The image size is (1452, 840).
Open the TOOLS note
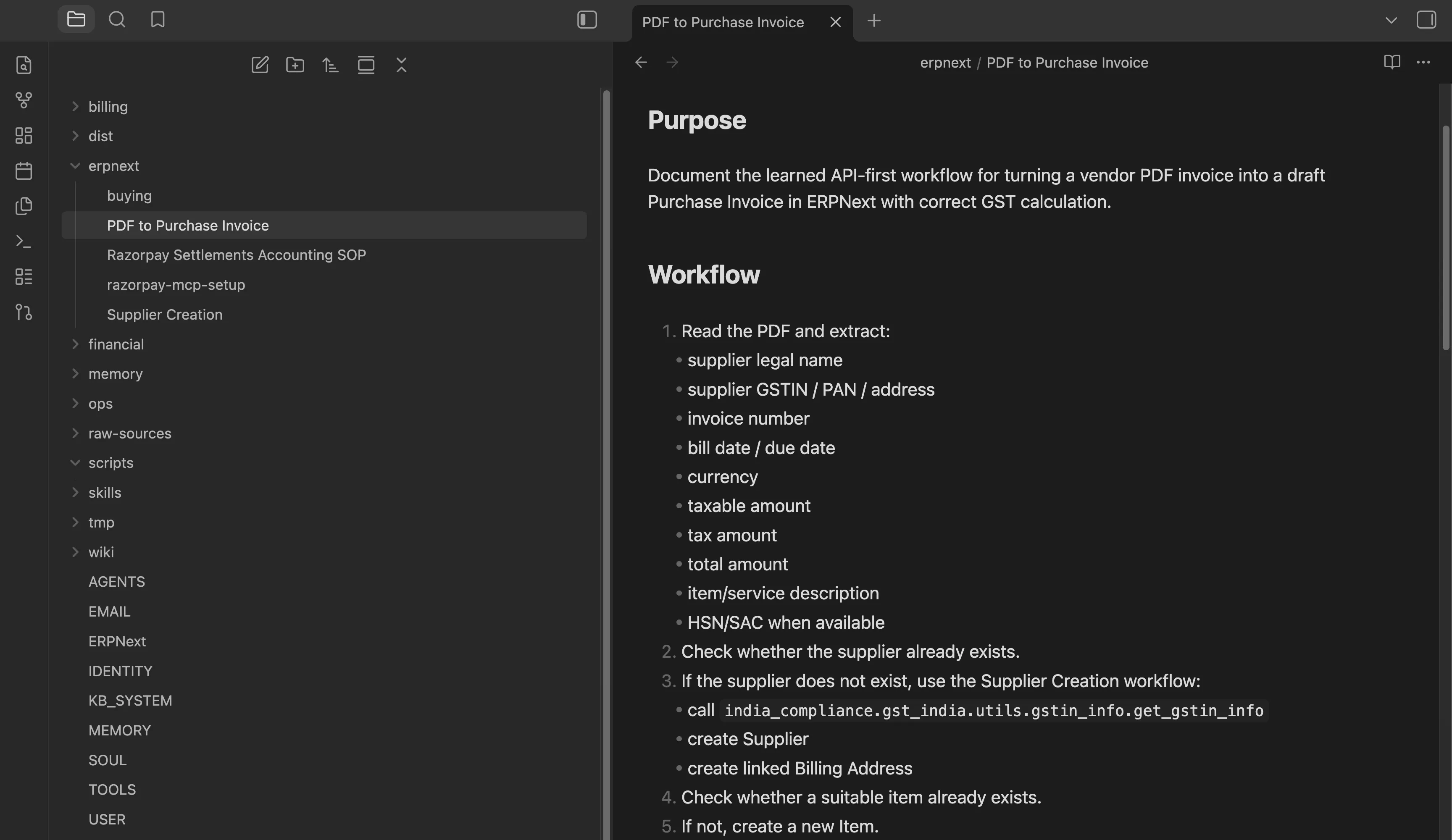(x=112, y=789)
